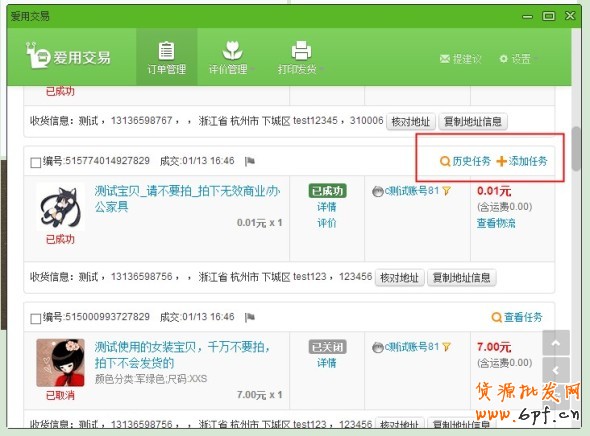Click the history magnifier icon by 历史任务
Image resolution: width=590 pixels, height=436 pixels.
click(x=445, y=162)
